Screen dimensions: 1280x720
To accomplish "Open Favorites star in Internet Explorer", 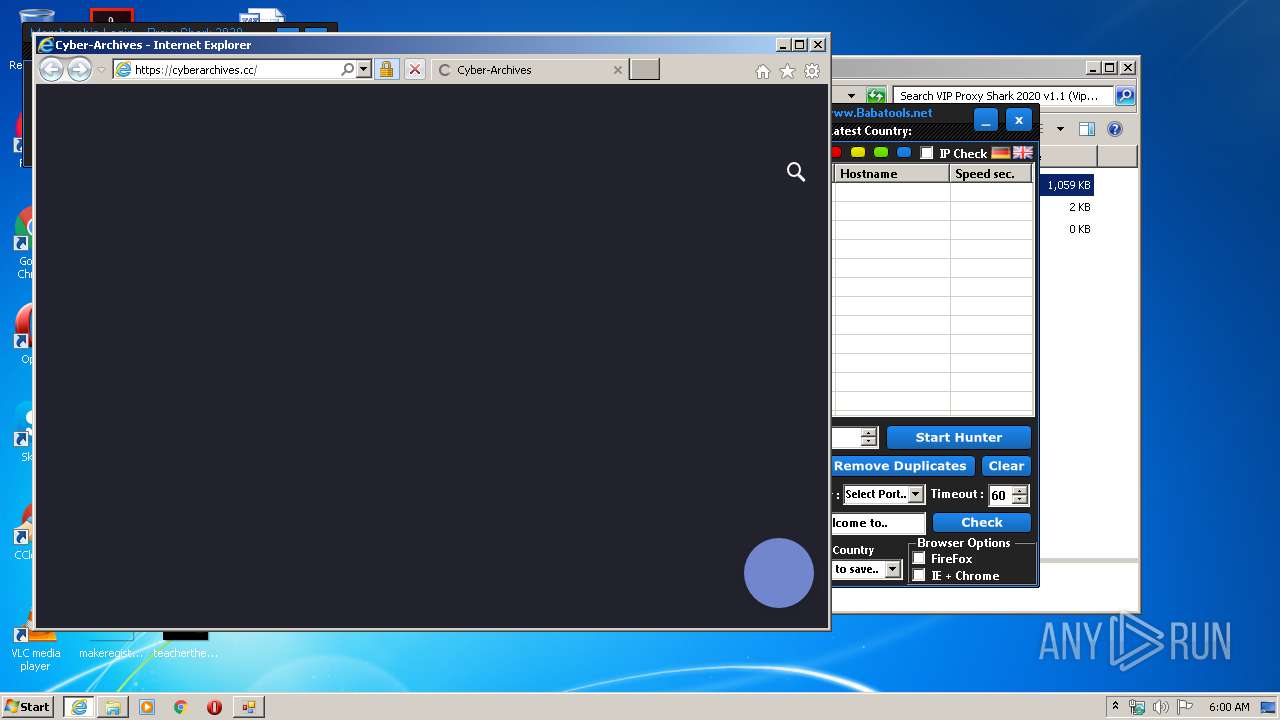I will [x=787, y=71].
